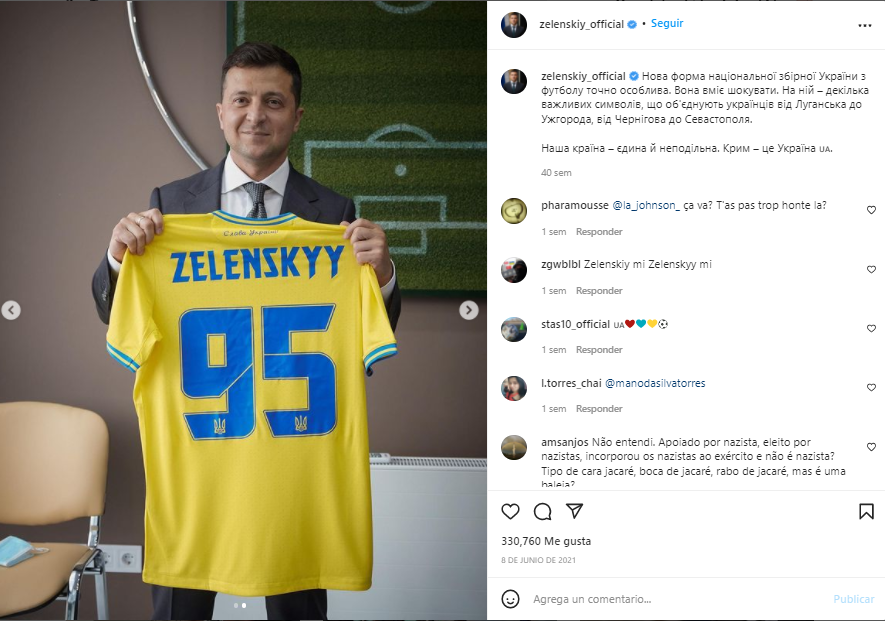Like the post with the heart icon
Screen dimensions: 885x621
coord(510,511)
